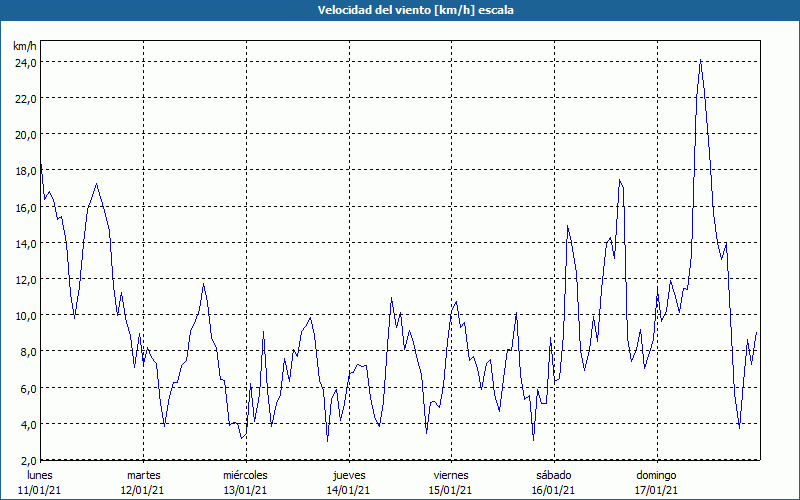Click the 'km/h' axis unit label
This screenshot has width=800, height=500.
pyautogui.click(x=24, y=46)
